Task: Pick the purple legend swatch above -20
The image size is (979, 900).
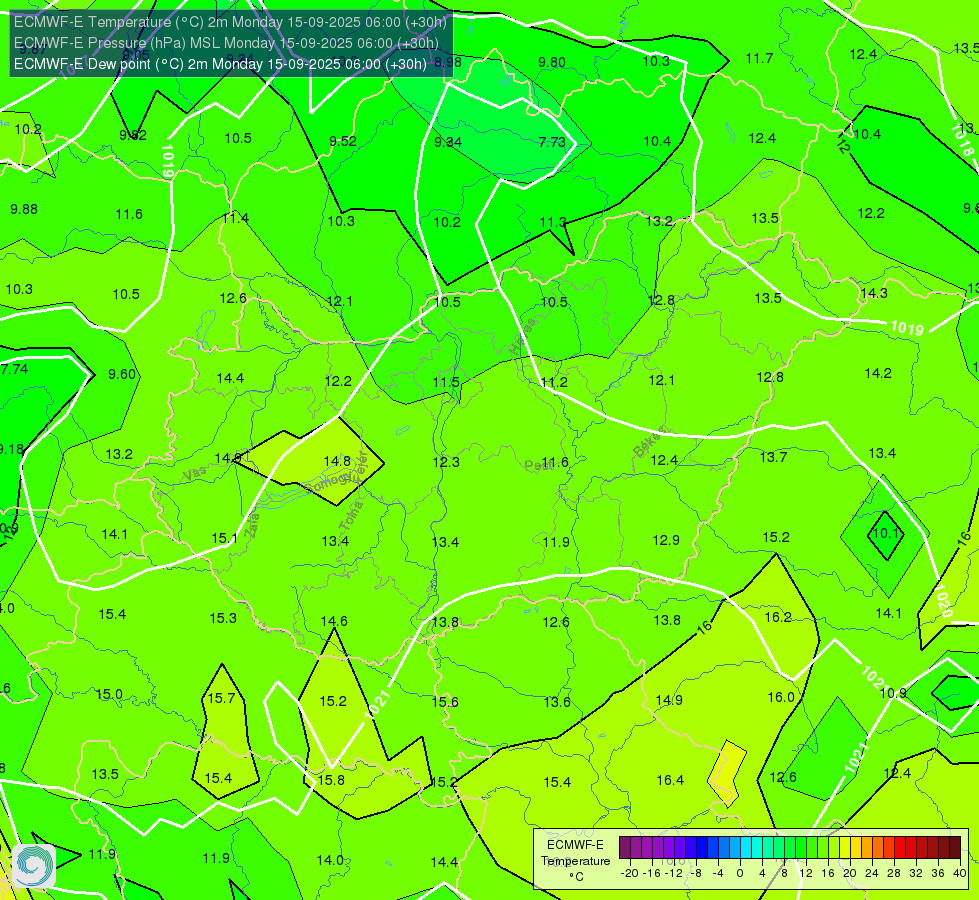Action: point(625,848)
